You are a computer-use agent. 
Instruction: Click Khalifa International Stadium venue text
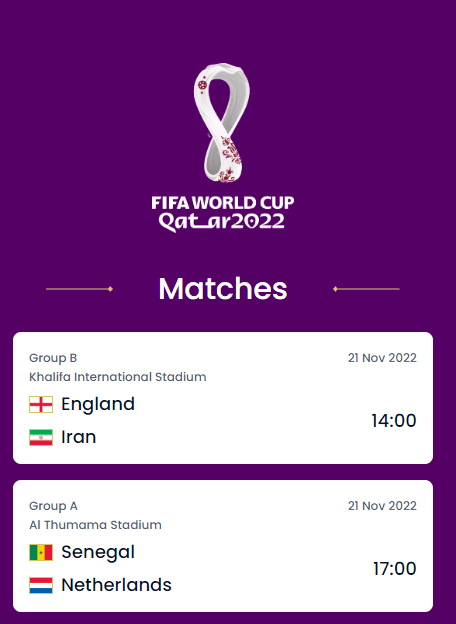pyautogui.click(x=118, y=377)
